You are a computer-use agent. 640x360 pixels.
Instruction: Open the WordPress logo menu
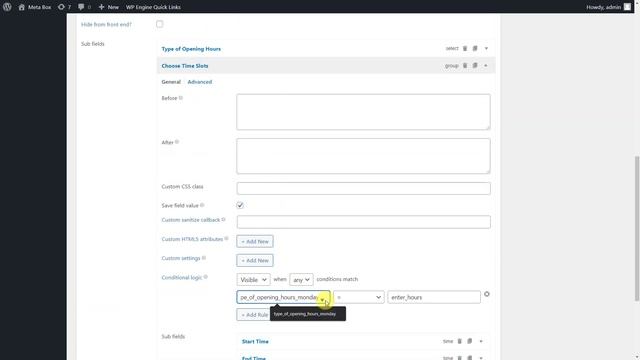(7, 7)
